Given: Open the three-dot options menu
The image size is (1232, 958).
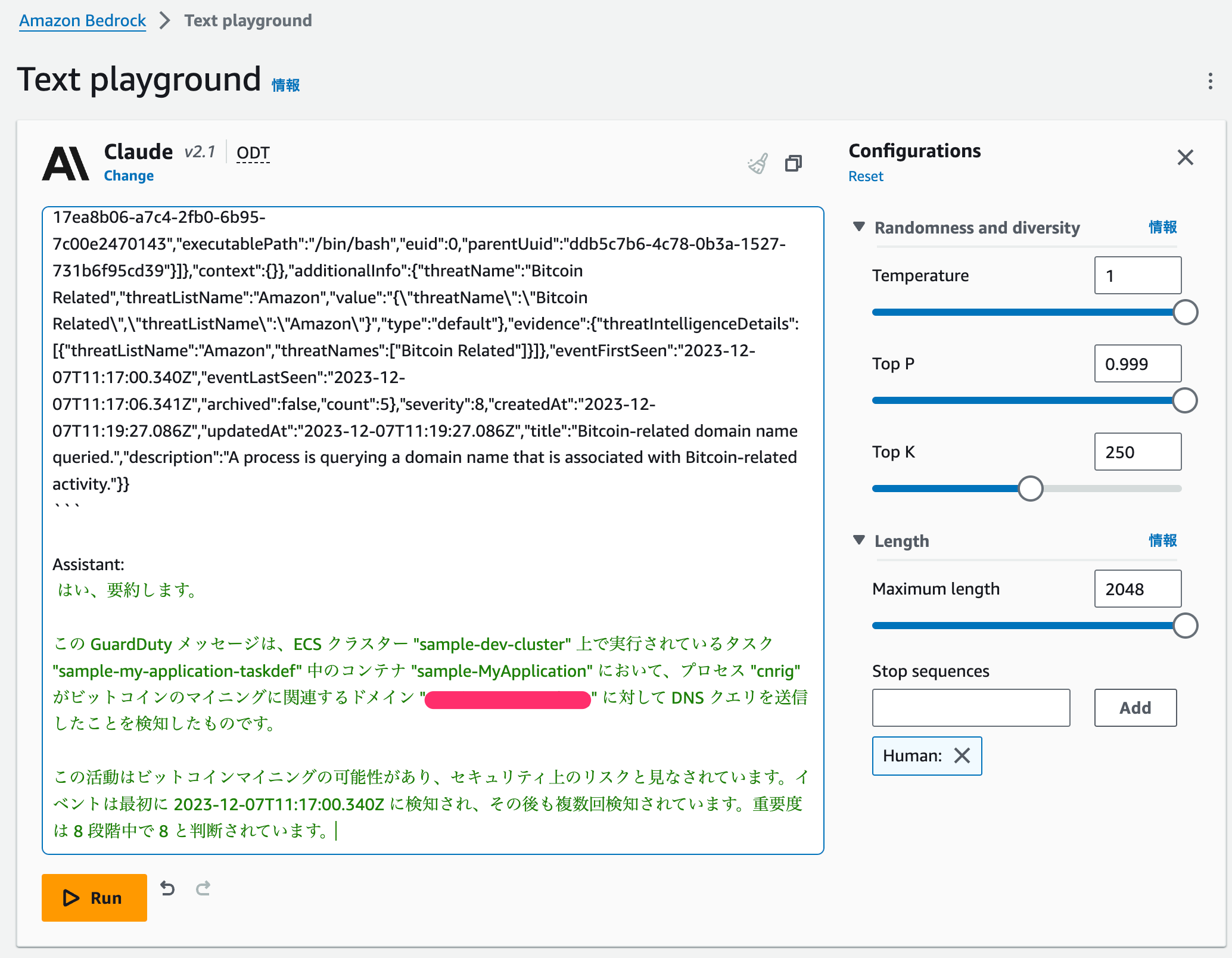Looking at the screenshot, I should 1210,81.
